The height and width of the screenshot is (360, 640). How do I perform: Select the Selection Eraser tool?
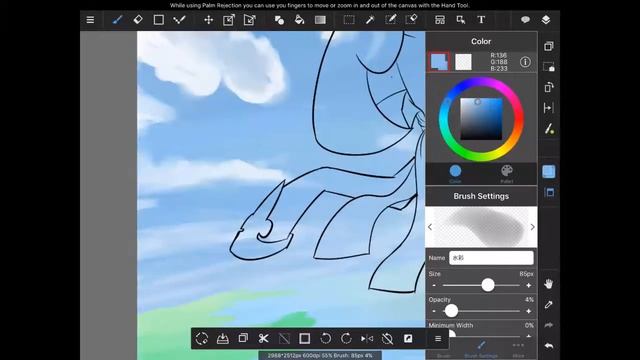pyautogui.click(x=411, y=20)
